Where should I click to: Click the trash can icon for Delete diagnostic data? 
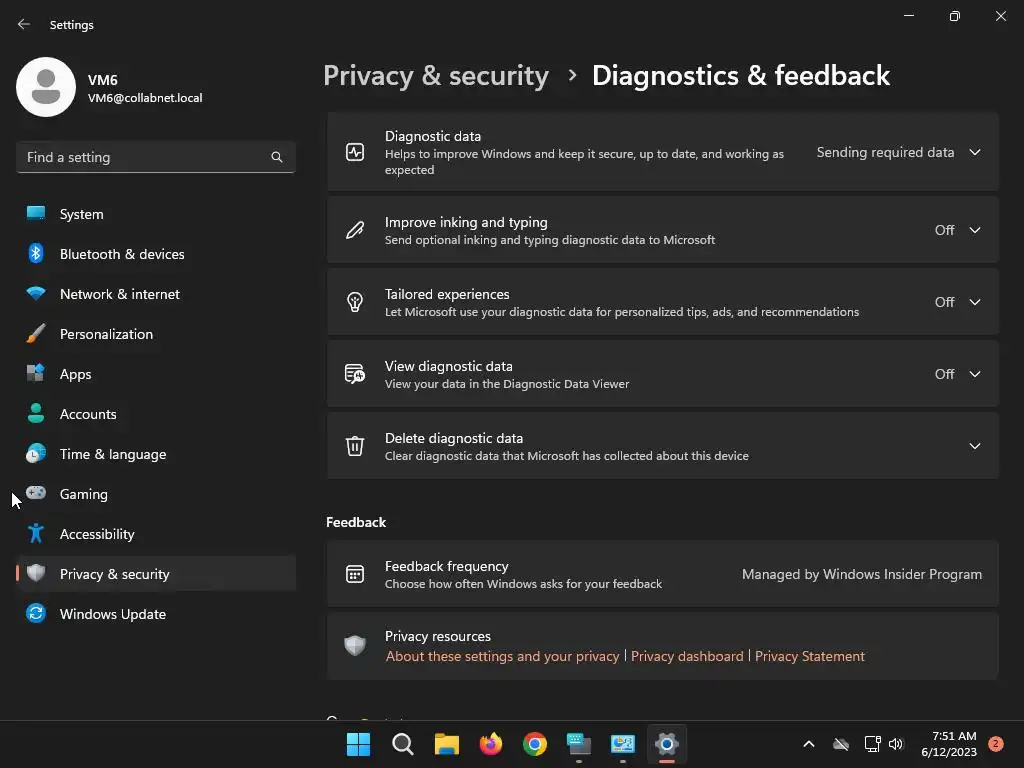[x=355, y=446]
